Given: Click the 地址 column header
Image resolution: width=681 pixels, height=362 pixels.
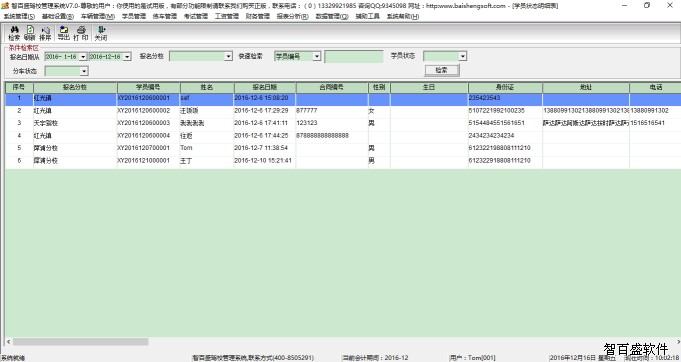Looking at the screenshot, I should pos(586,87).
